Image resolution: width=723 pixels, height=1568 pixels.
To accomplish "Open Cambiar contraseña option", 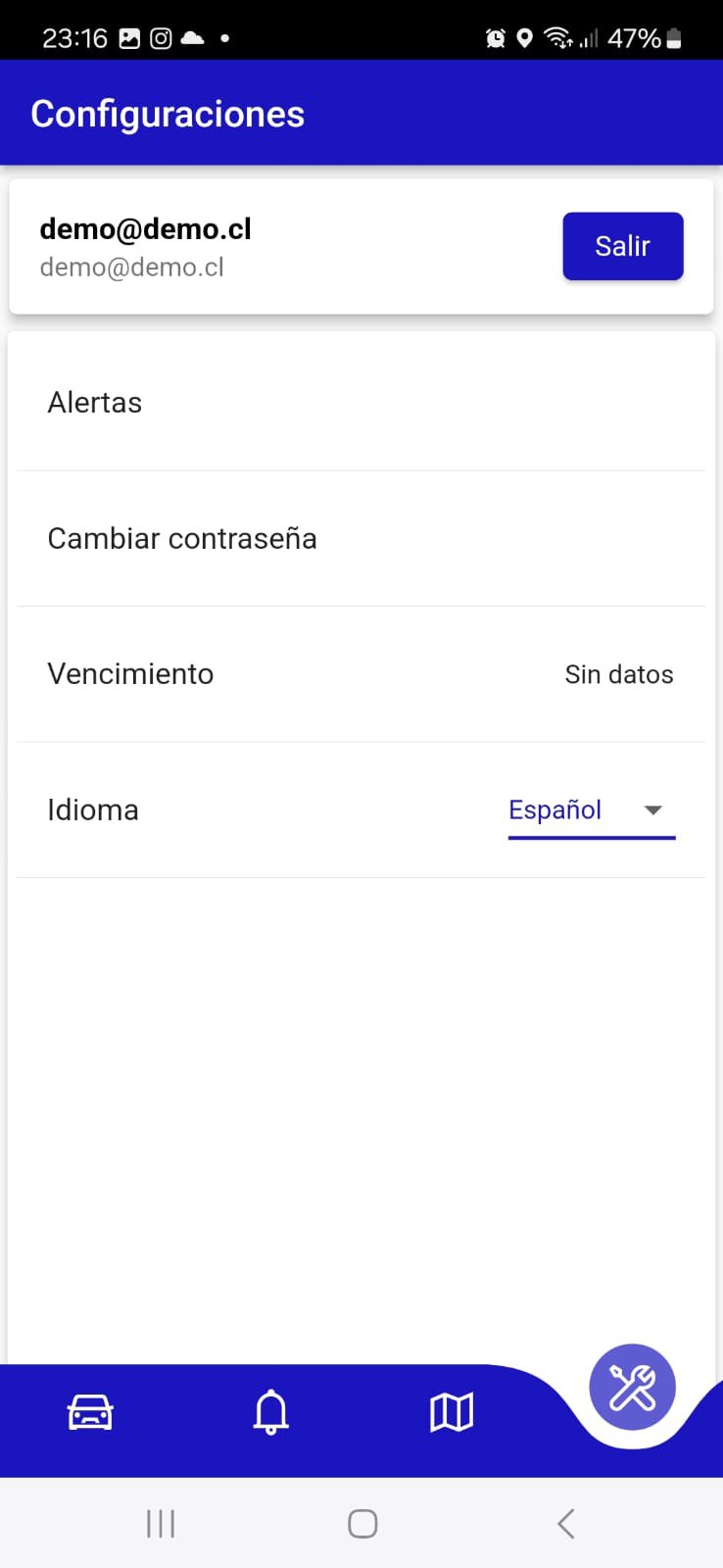I will tap(182, 539).
